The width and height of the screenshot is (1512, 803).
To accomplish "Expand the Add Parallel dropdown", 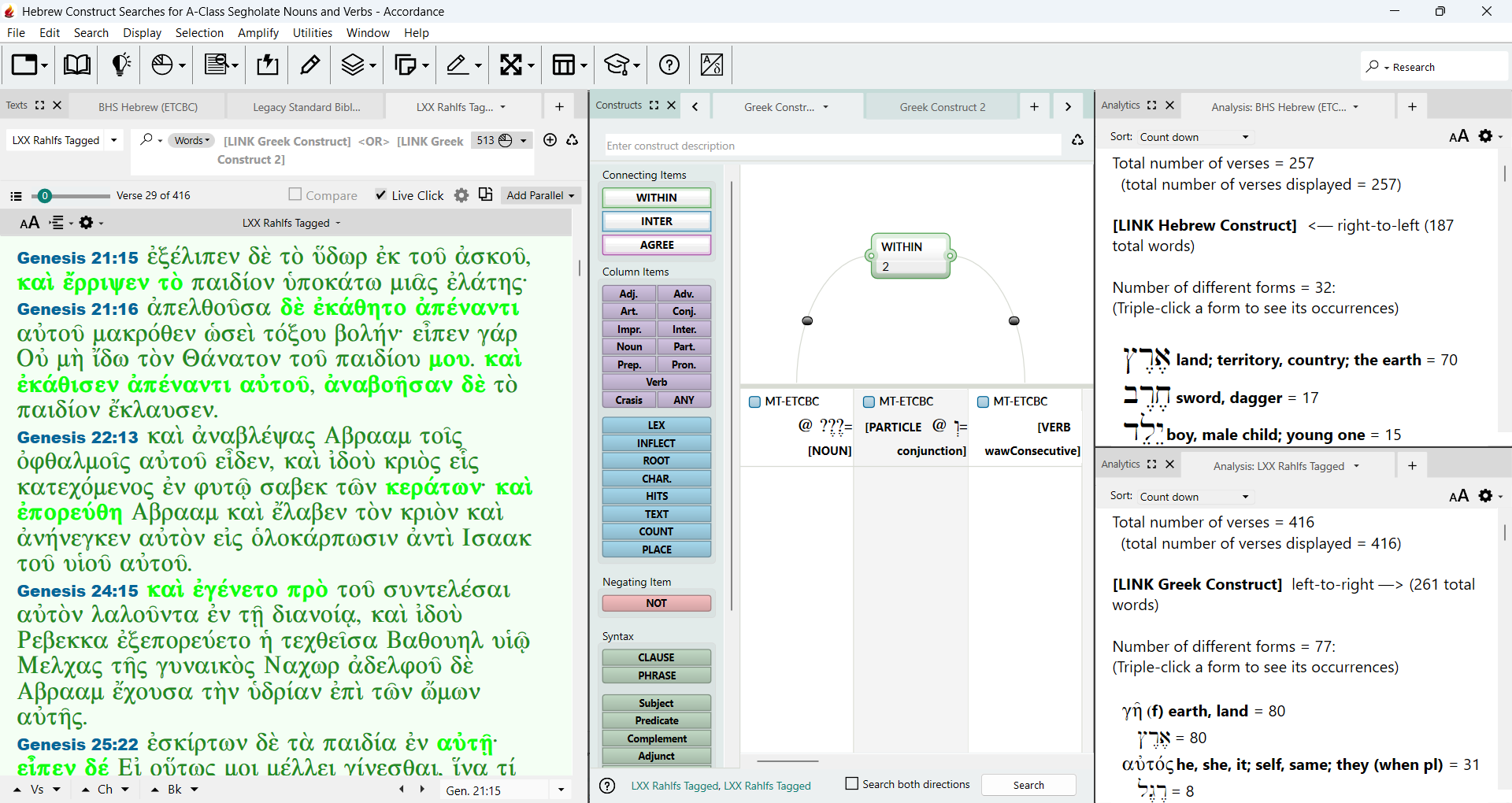I will 540,195.
